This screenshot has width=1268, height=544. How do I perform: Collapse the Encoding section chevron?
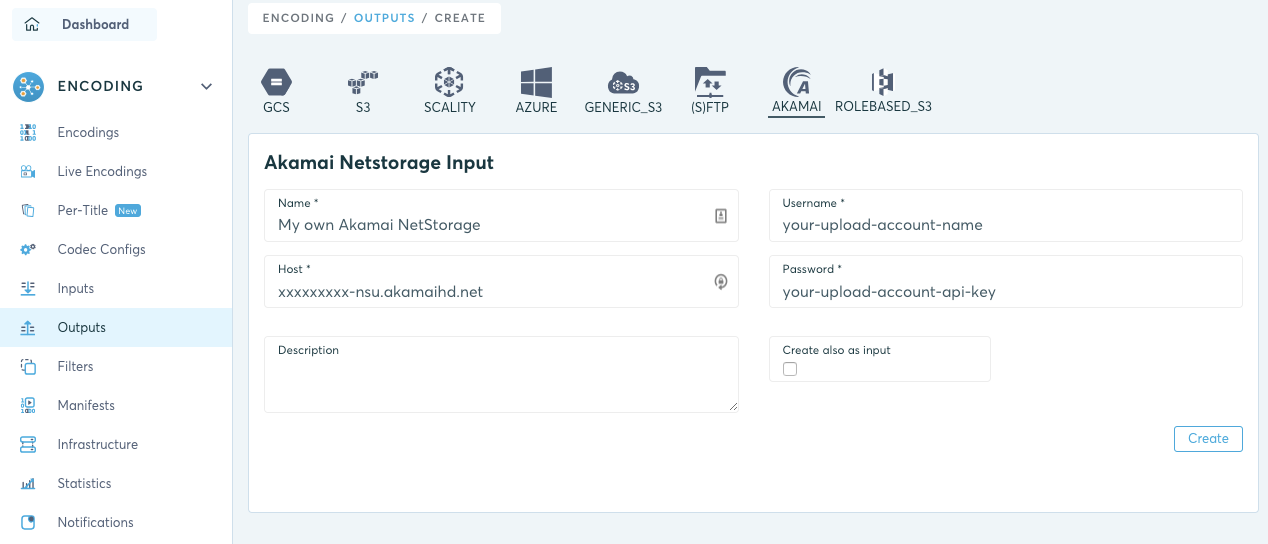tap(206, 86)
